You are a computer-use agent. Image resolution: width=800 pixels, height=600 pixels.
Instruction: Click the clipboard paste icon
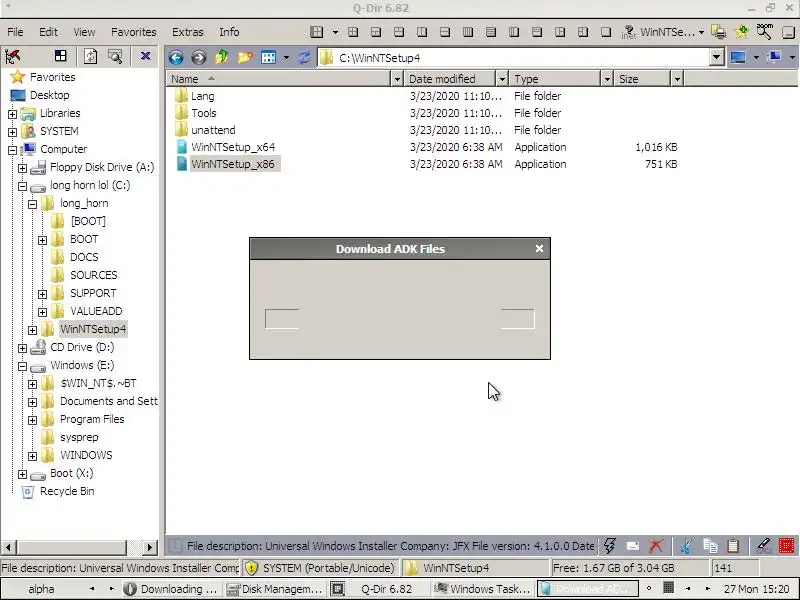point(733,545)
